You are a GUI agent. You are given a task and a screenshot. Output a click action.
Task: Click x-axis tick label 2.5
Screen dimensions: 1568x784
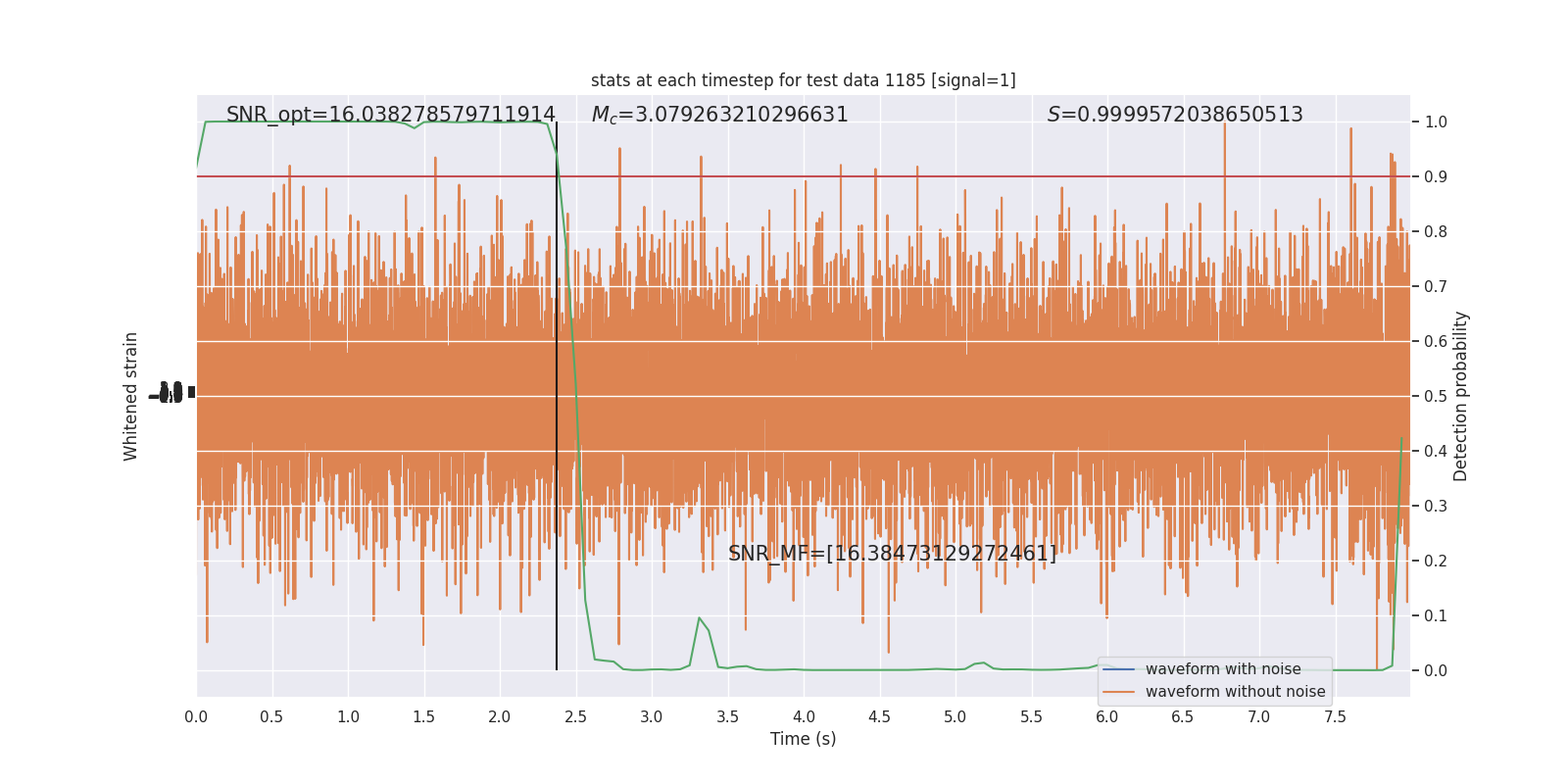[575, 717]
